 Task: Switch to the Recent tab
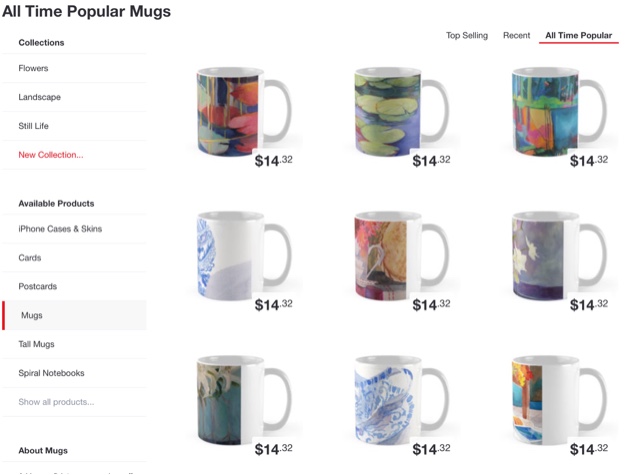coord(516,36)
